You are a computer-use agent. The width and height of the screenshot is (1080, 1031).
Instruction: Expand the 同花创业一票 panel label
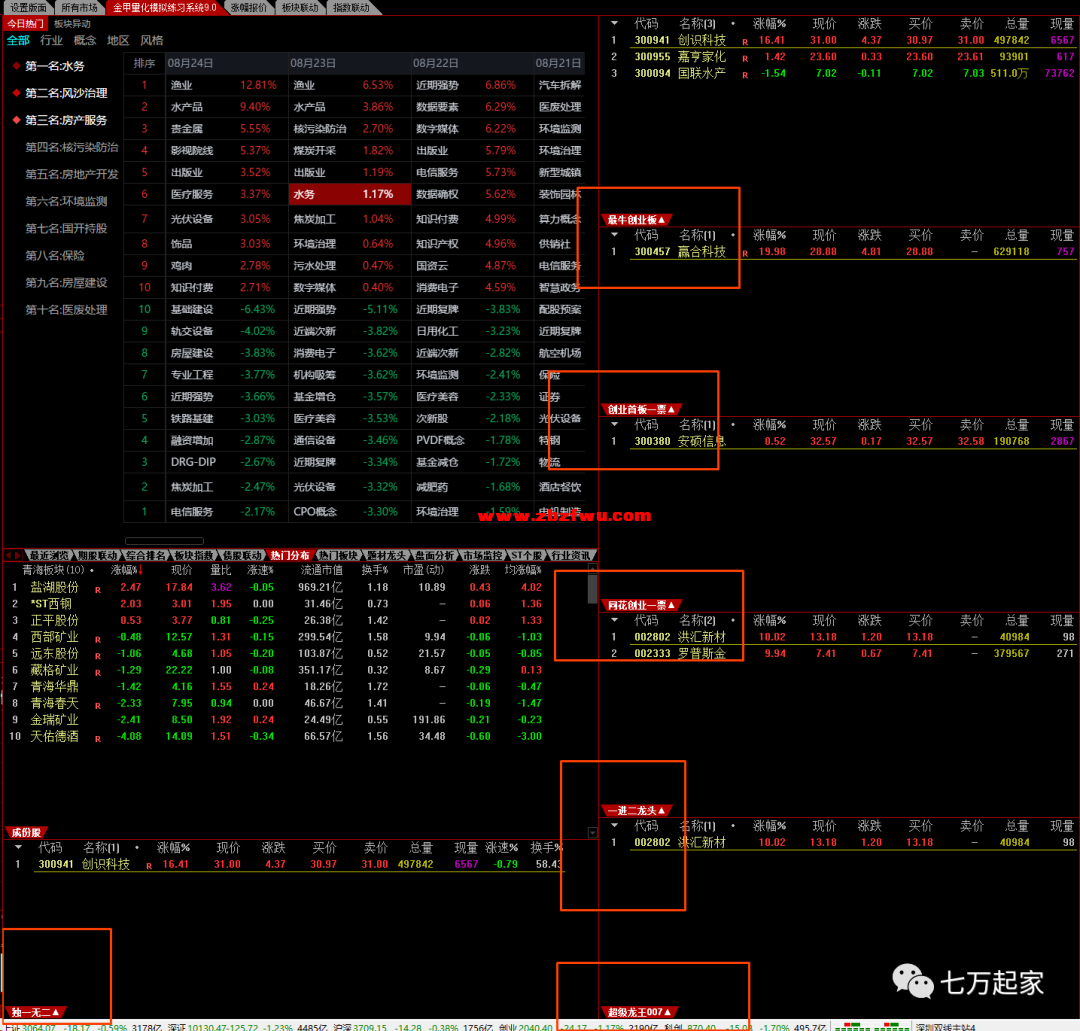(641, 605)
